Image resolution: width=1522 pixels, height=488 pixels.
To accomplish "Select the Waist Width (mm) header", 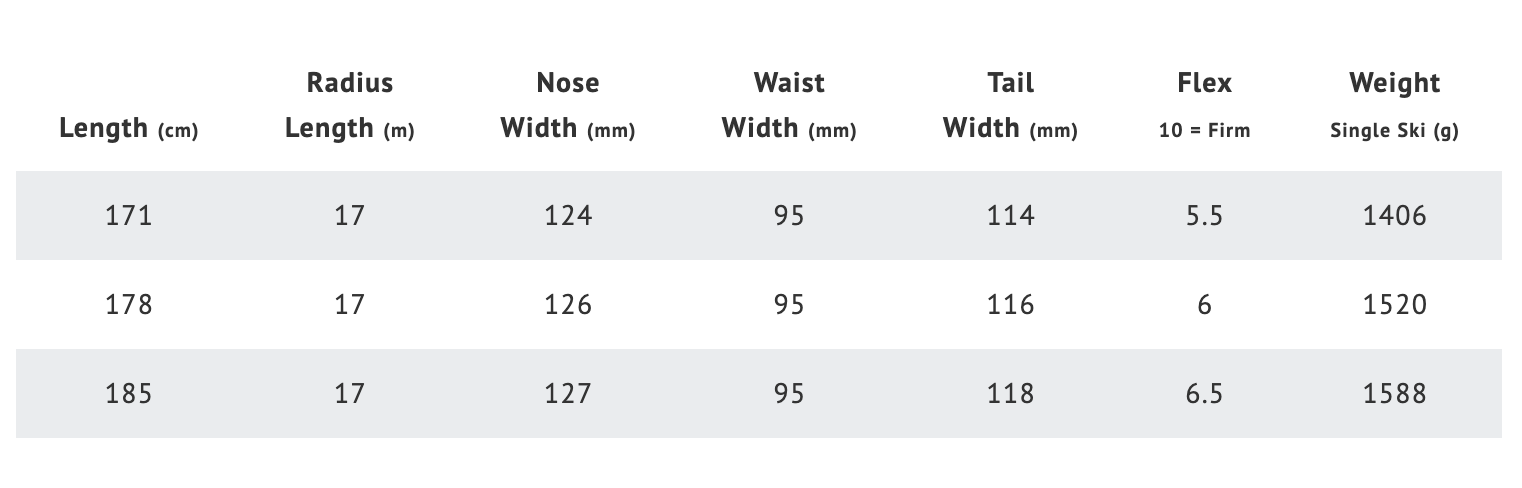I will [789, 106].
